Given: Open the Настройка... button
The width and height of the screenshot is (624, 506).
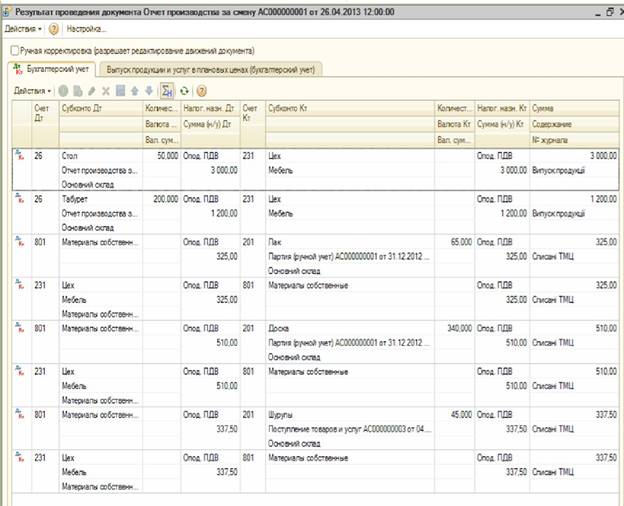Looking at the screenshot, I should (86, 29).
